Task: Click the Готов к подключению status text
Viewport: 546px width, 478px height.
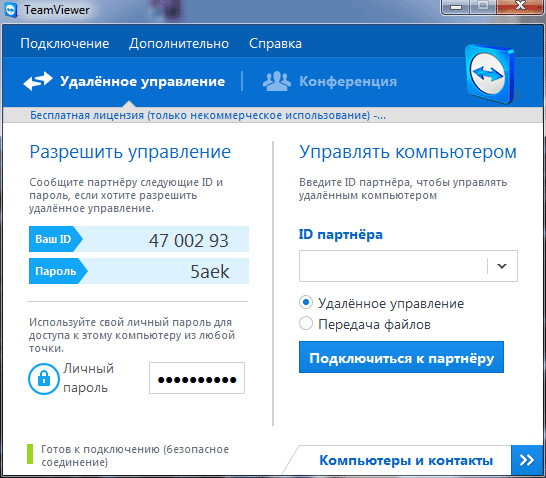Action: click(135, 455)
